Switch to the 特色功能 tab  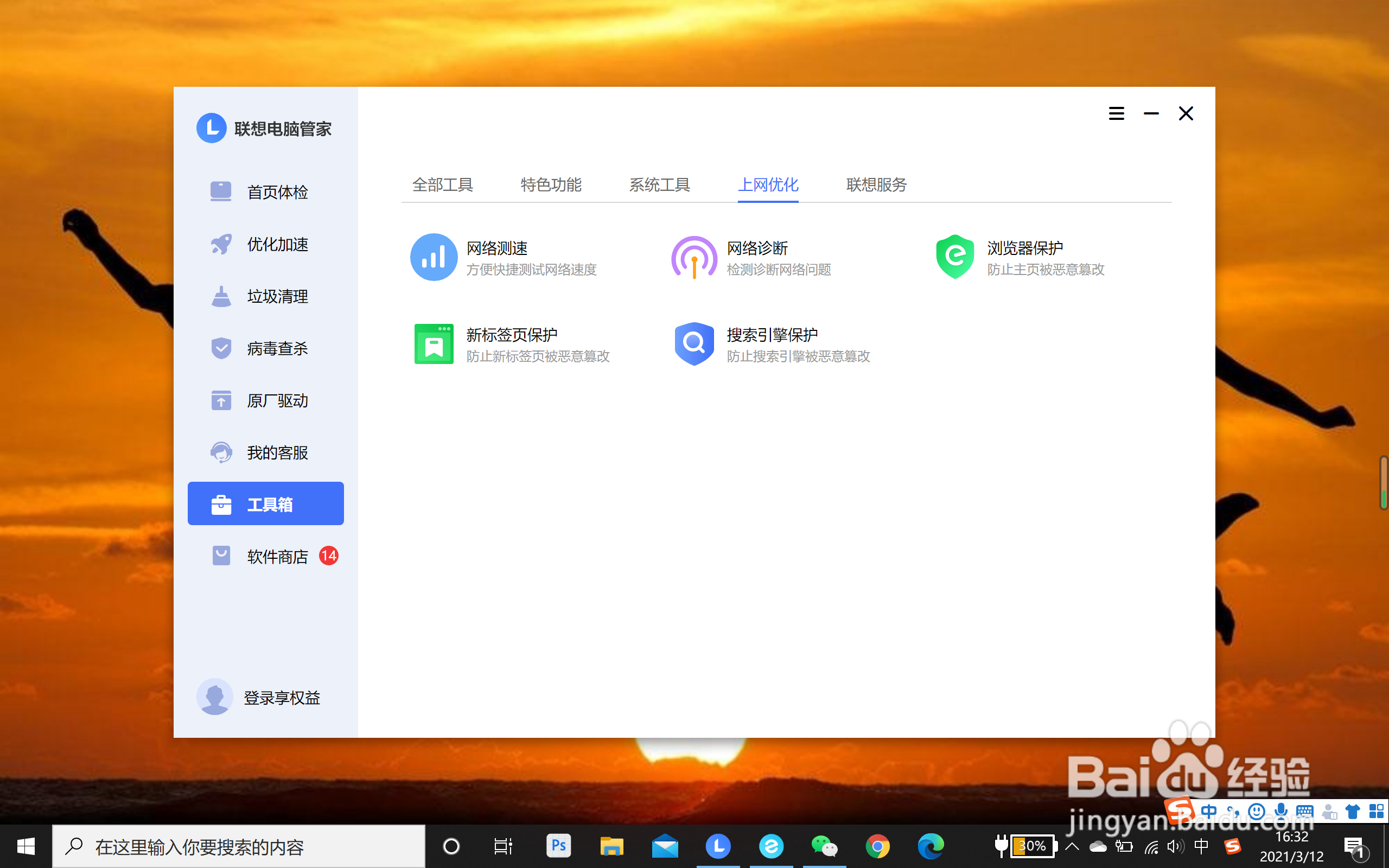pos(550,185)
